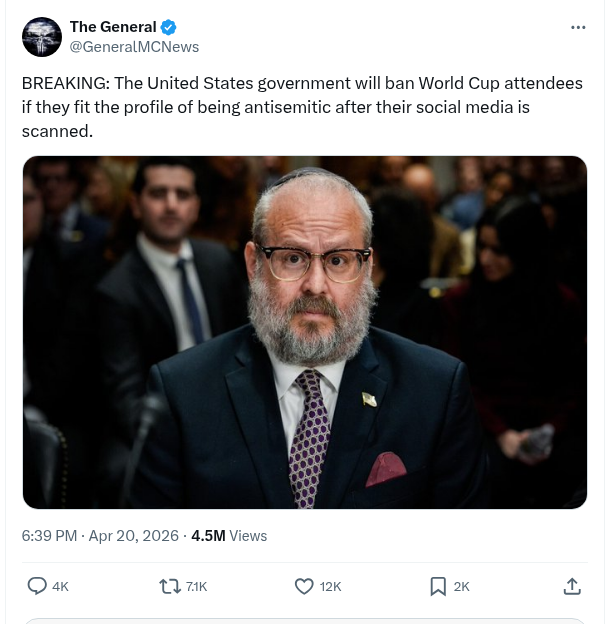Open the attached photo of the bearded man
The height and width of the screenshot is (624, 608).
click(x=304, y=332)
